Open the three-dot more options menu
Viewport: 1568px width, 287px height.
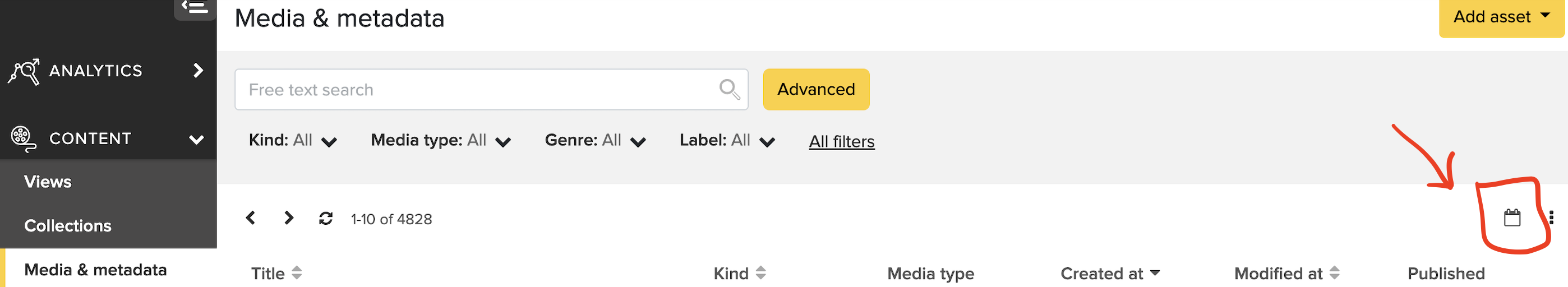coord(1551,217)
